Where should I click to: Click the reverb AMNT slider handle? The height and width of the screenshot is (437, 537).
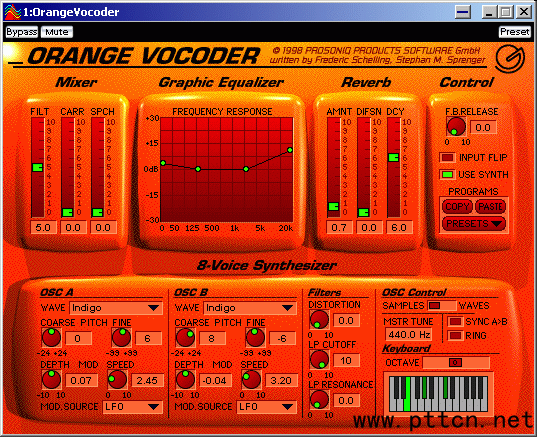334,207
